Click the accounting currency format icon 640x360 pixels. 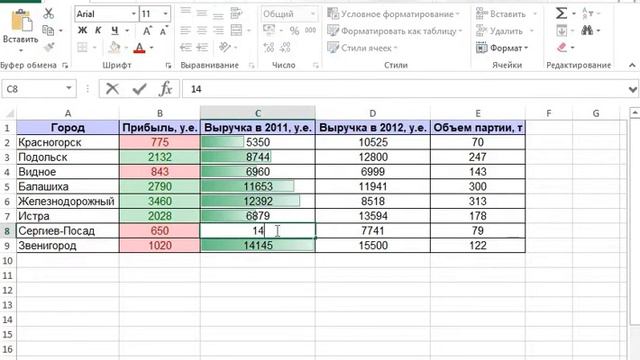269,31
